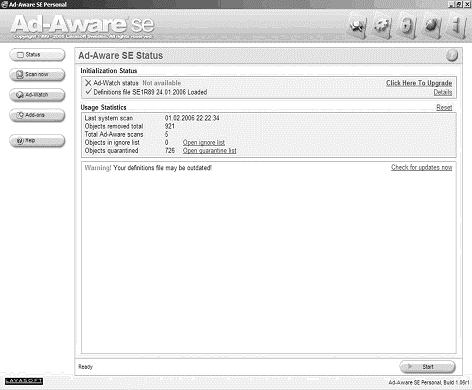Select the 'Last system scan' date value

[192, 118]
